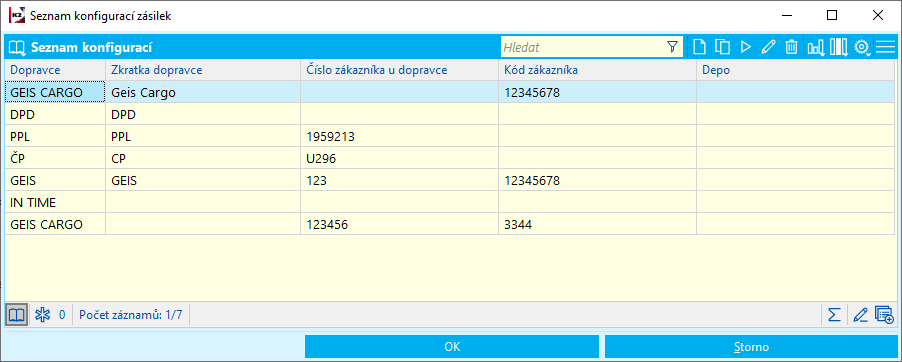Click customer number cell 1959213
Viewport: 902px width, 362px height.
(x=399, y=136)
